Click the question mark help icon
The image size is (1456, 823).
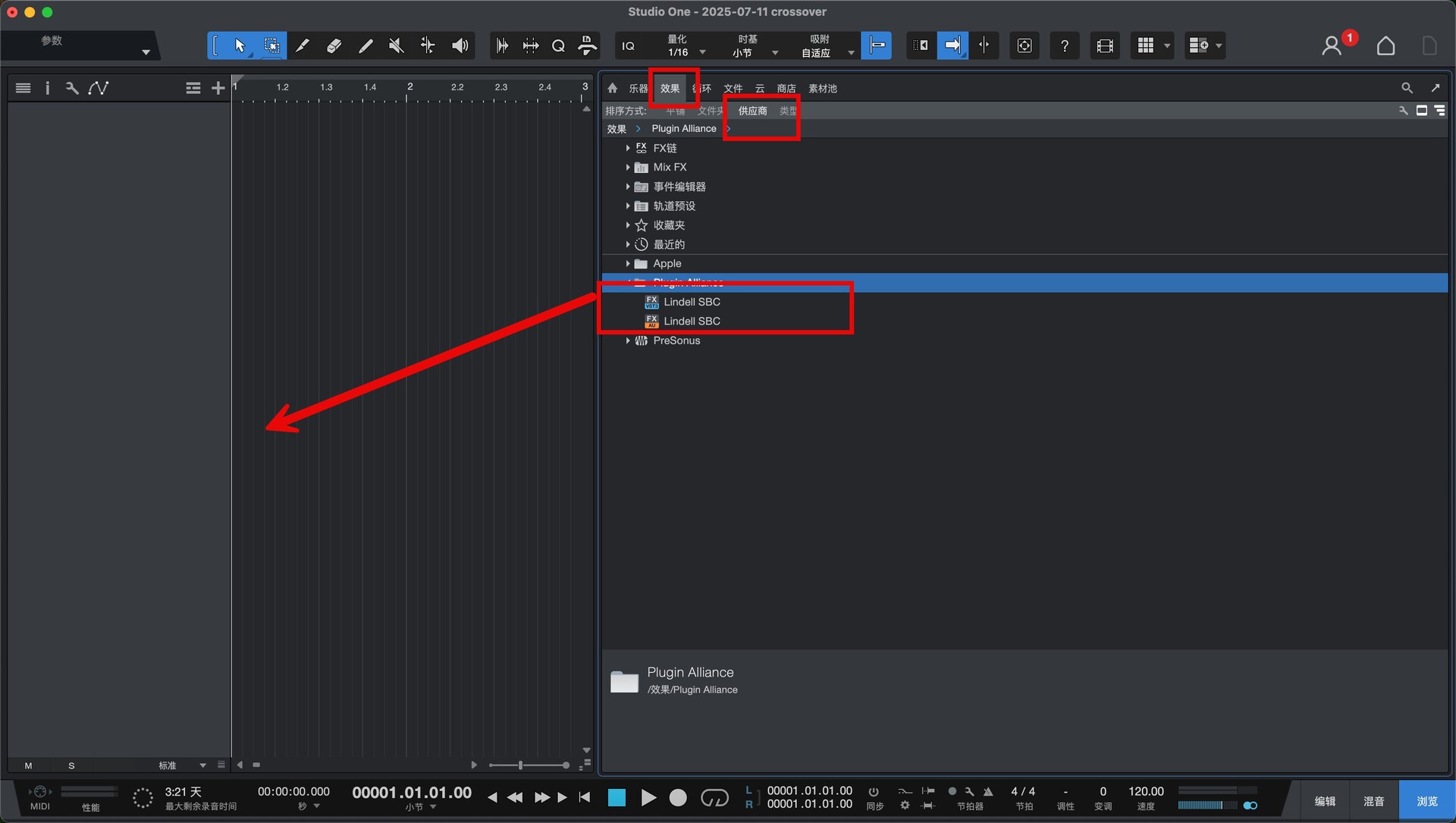pyautogui.click(x=1065, y=46)
